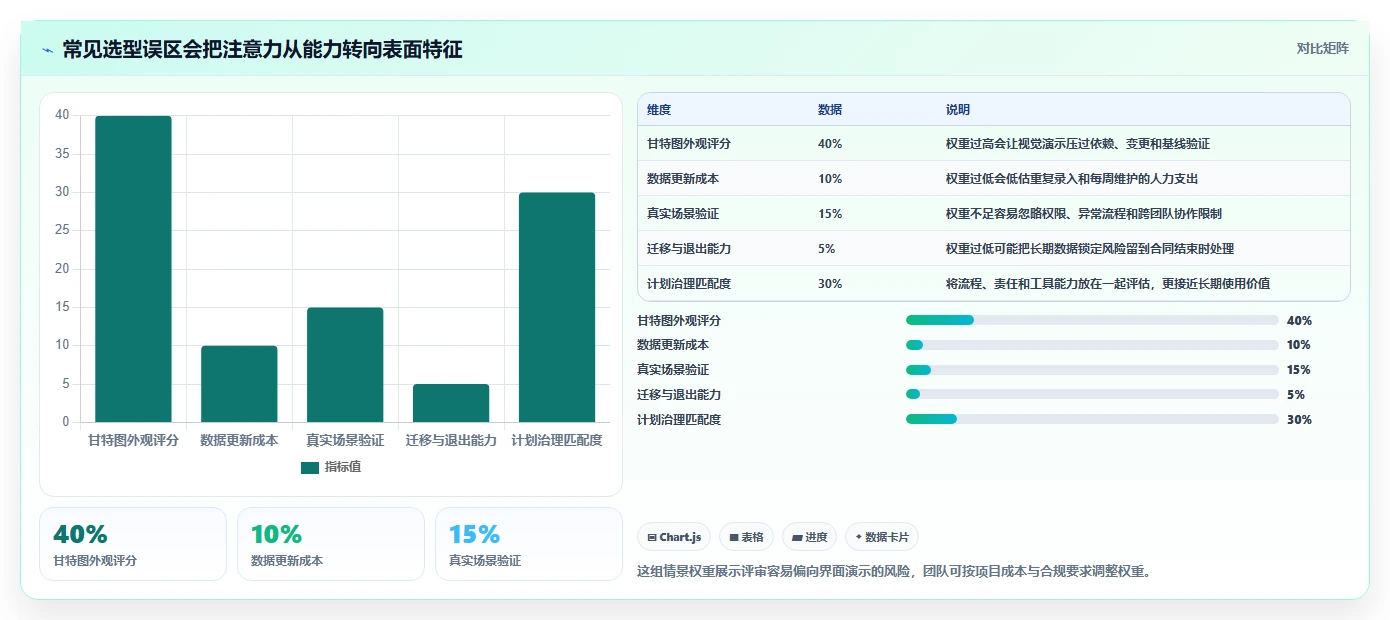Click the 10% value in table

click(830, 179)
